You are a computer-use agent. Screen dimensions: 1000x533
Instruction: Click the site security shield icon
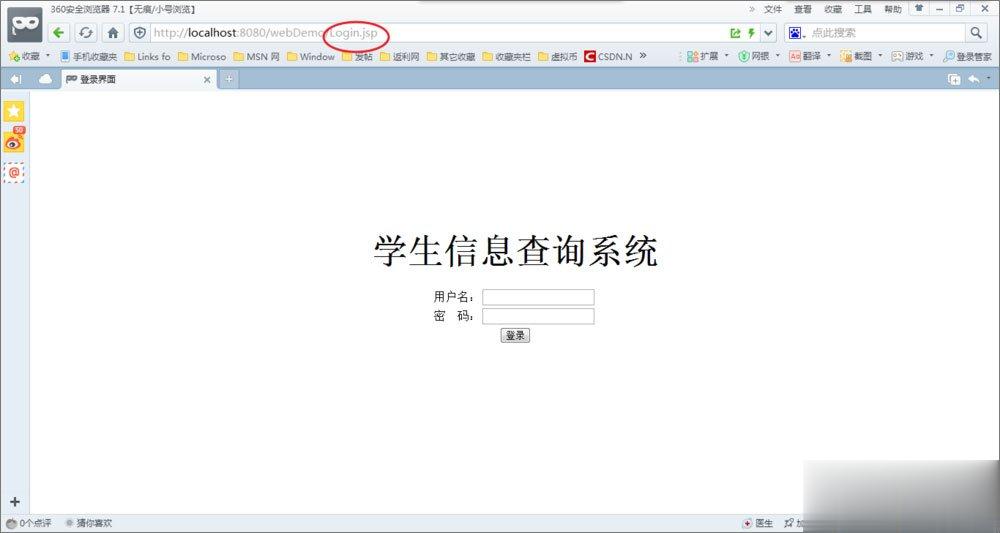(x=140, y=33)
